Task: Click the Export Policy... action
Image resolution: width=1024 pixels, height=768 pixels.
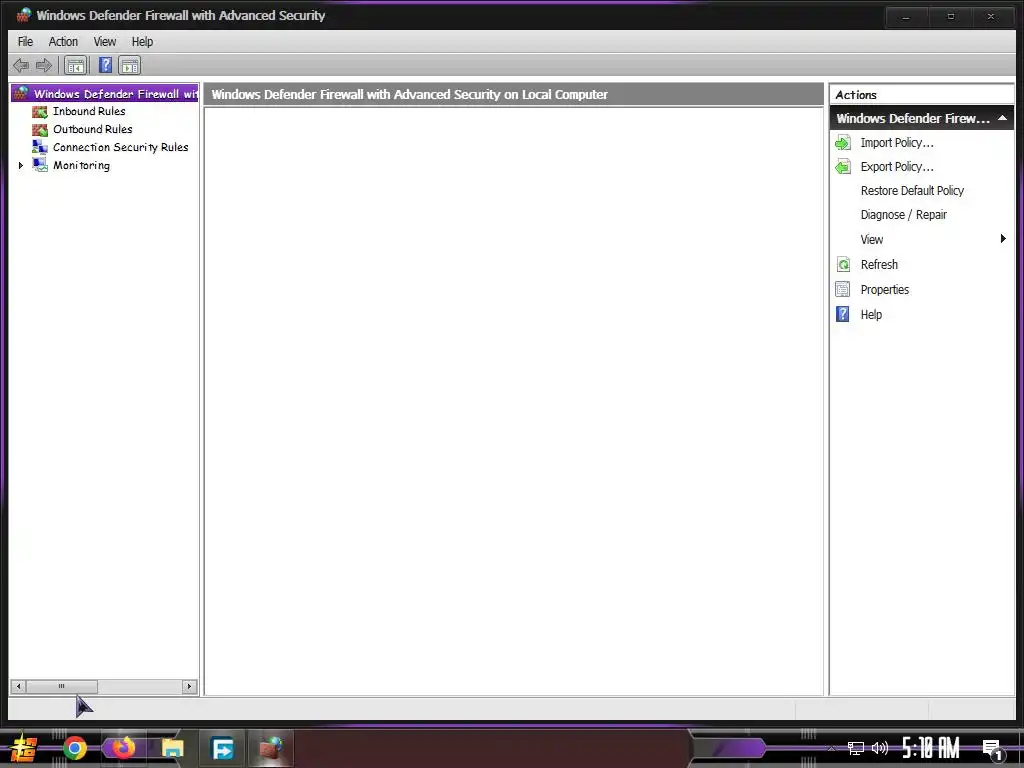Action: (x=897, y=167)
